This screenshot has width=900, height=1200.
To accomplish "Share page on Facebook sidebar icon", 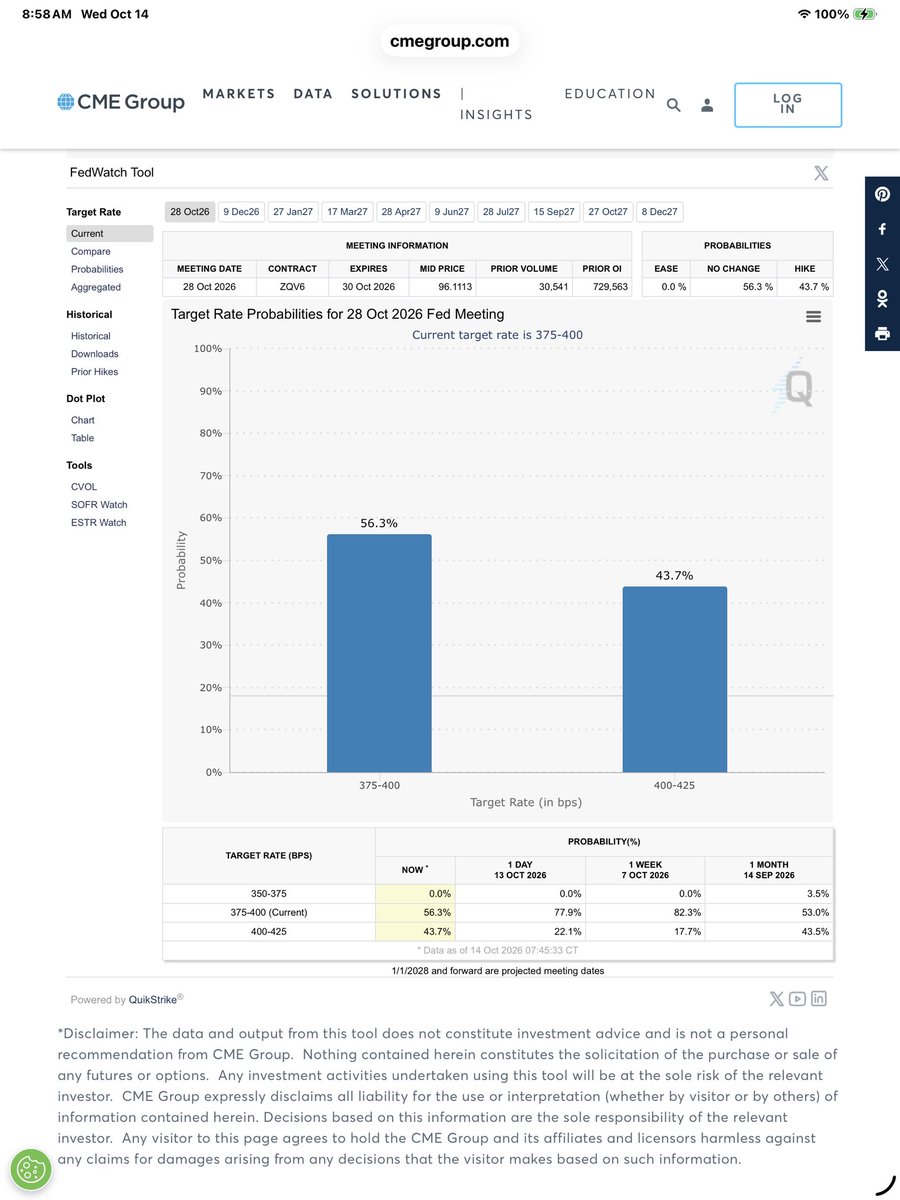I will tap(882, 229).
